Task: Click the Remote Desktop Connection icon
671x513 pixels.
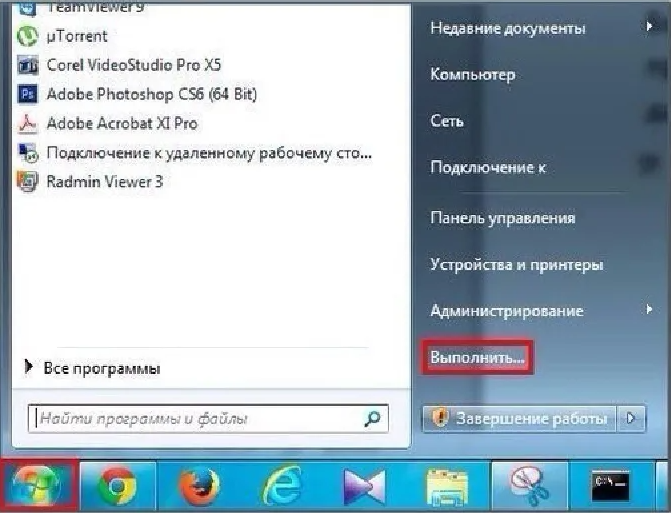Action: (27, 153)
